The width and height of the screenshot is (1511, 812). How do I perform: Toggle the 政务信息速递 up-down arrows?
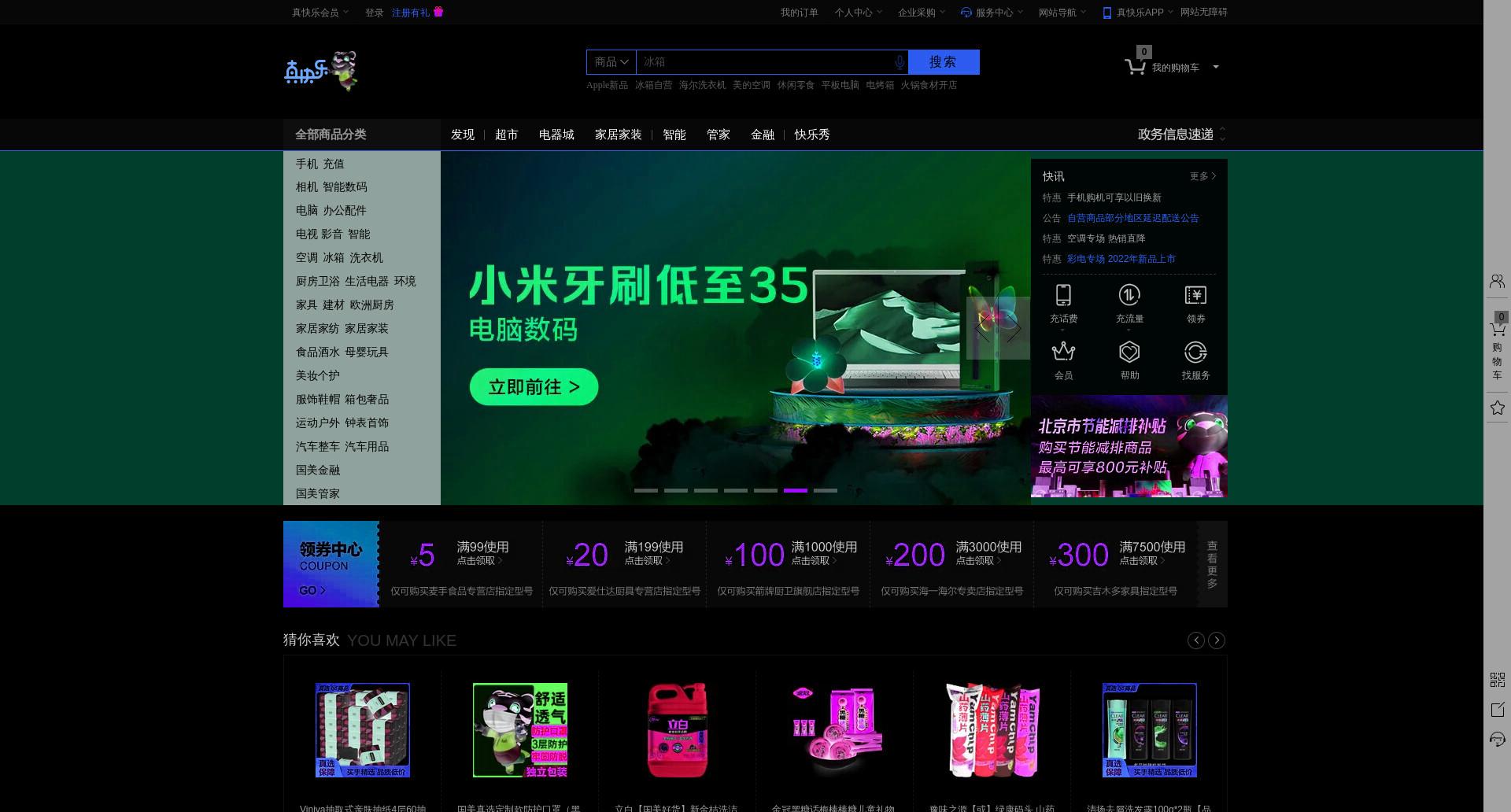[1222, 135]
